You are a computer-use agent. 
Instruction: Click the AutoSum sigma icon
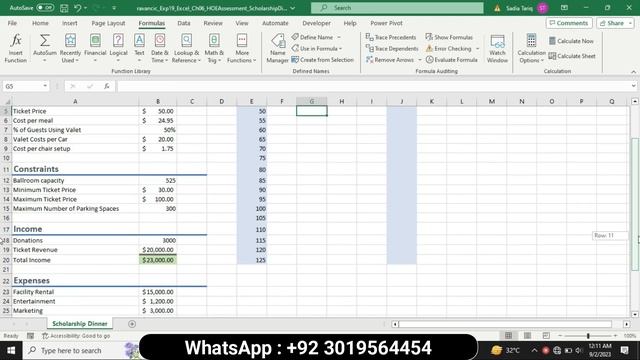tap(44, 40)
